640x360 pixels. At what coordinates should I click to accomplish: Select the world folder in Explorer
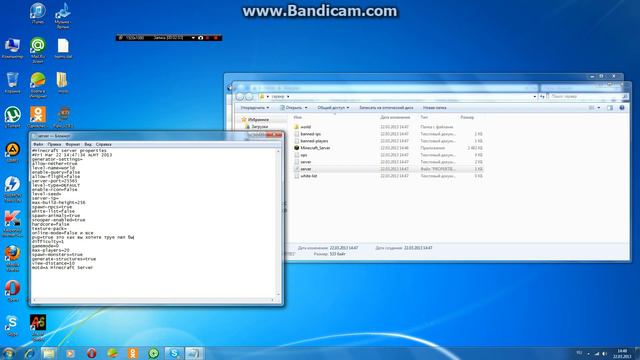[305, 127]
